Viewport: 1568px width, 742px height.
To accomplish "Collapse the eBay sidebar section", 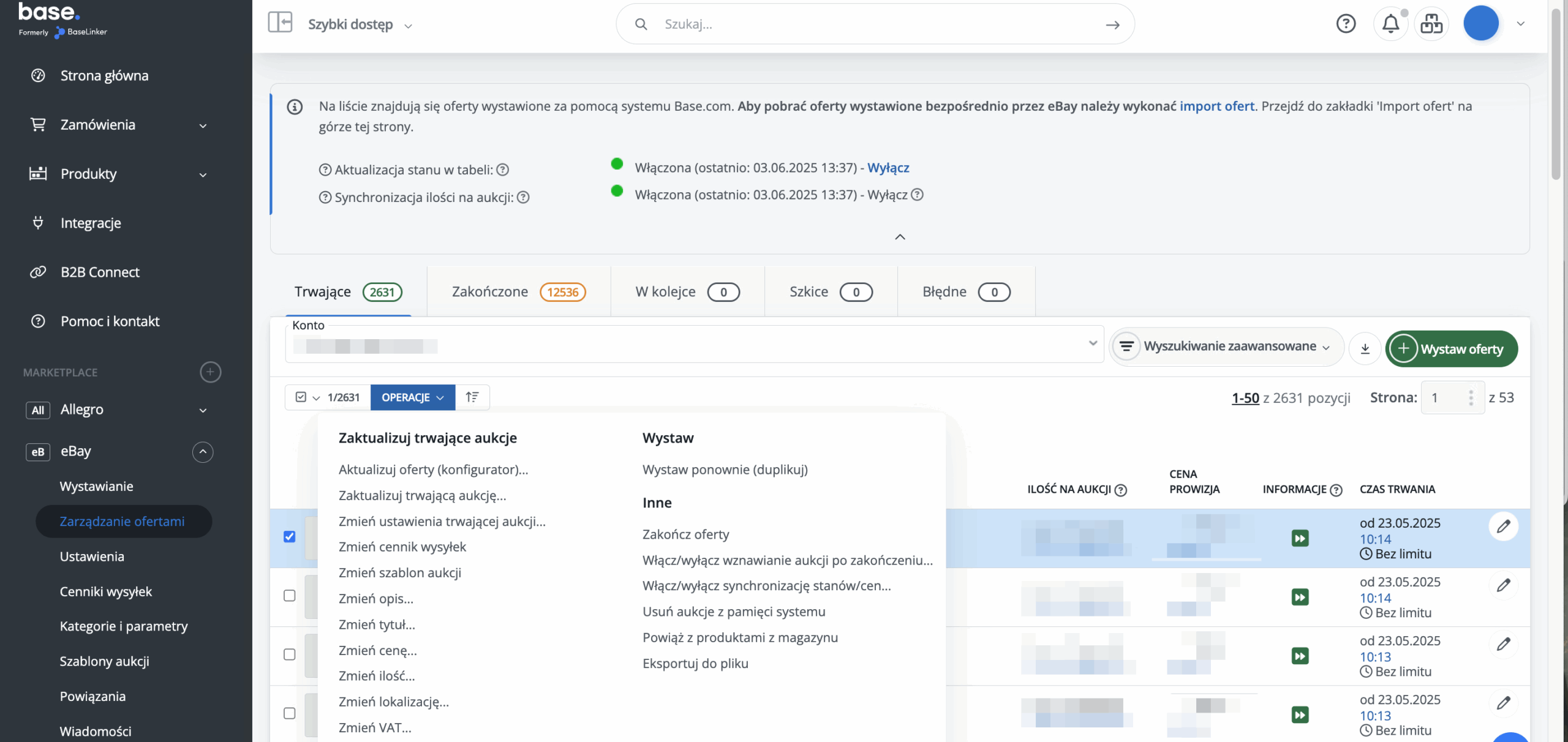I will tap(203, 452).
